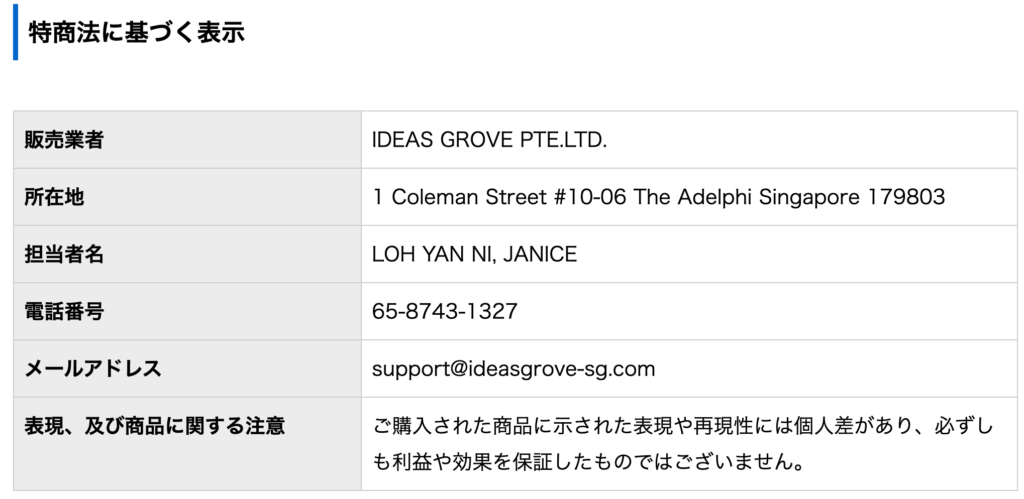The height and width of the screenshot is (499, 1024).
Task: Select the IDEAS GROVE PTE.LTD. company name
Action: point(489,140)
